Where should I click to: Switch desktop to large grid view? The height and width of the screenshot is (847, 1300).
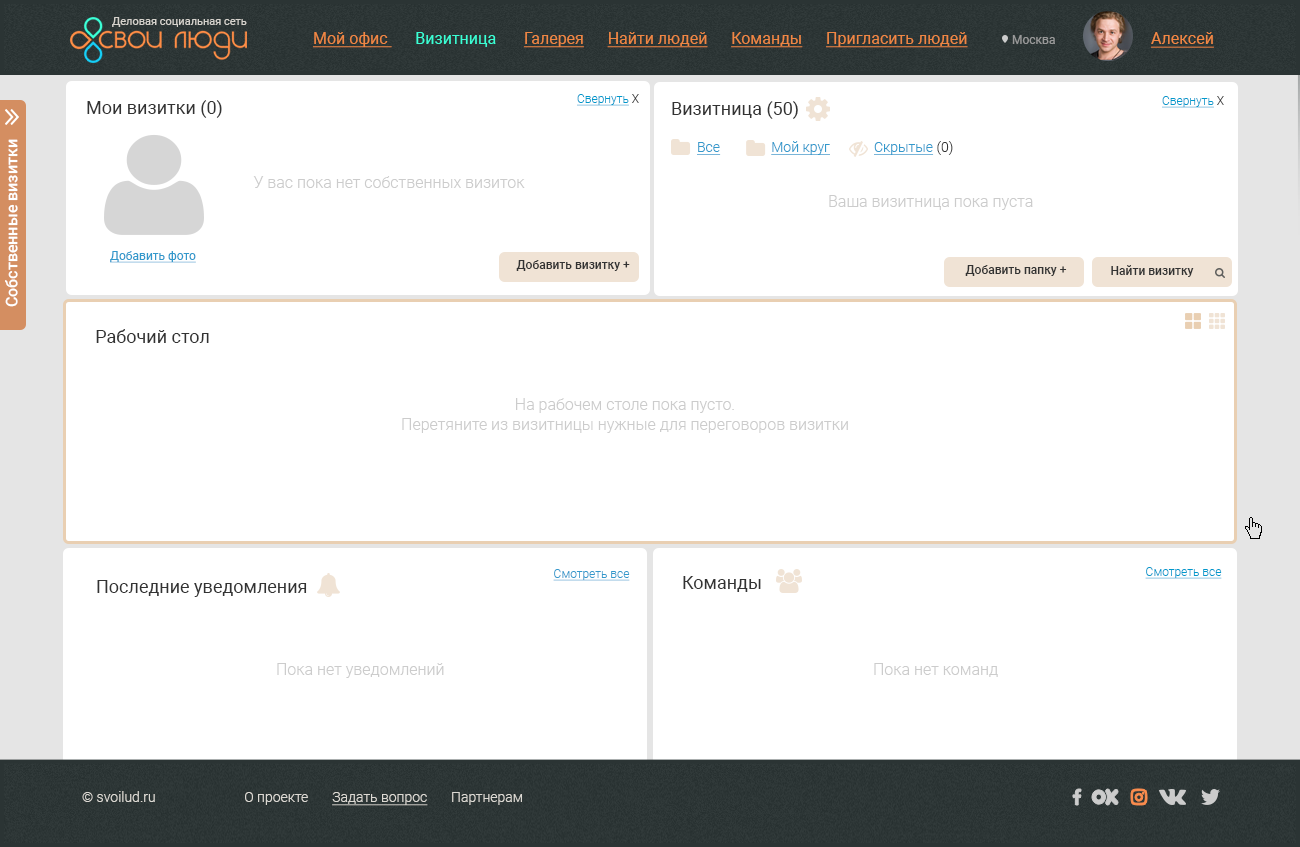1192,321
